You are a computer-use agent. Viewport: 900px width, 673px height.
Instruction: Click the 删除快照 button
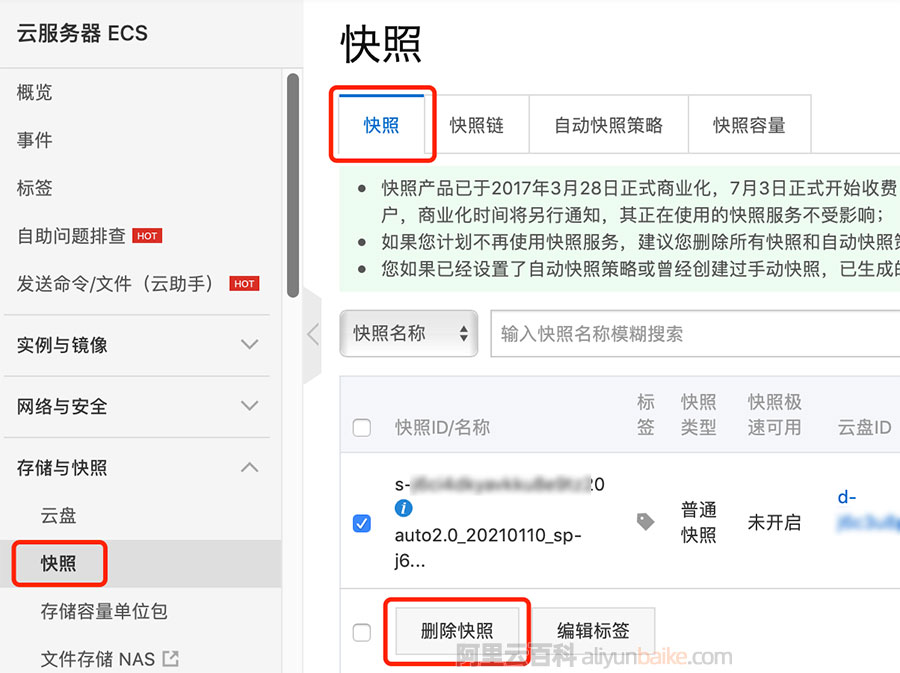coord(457,631)
